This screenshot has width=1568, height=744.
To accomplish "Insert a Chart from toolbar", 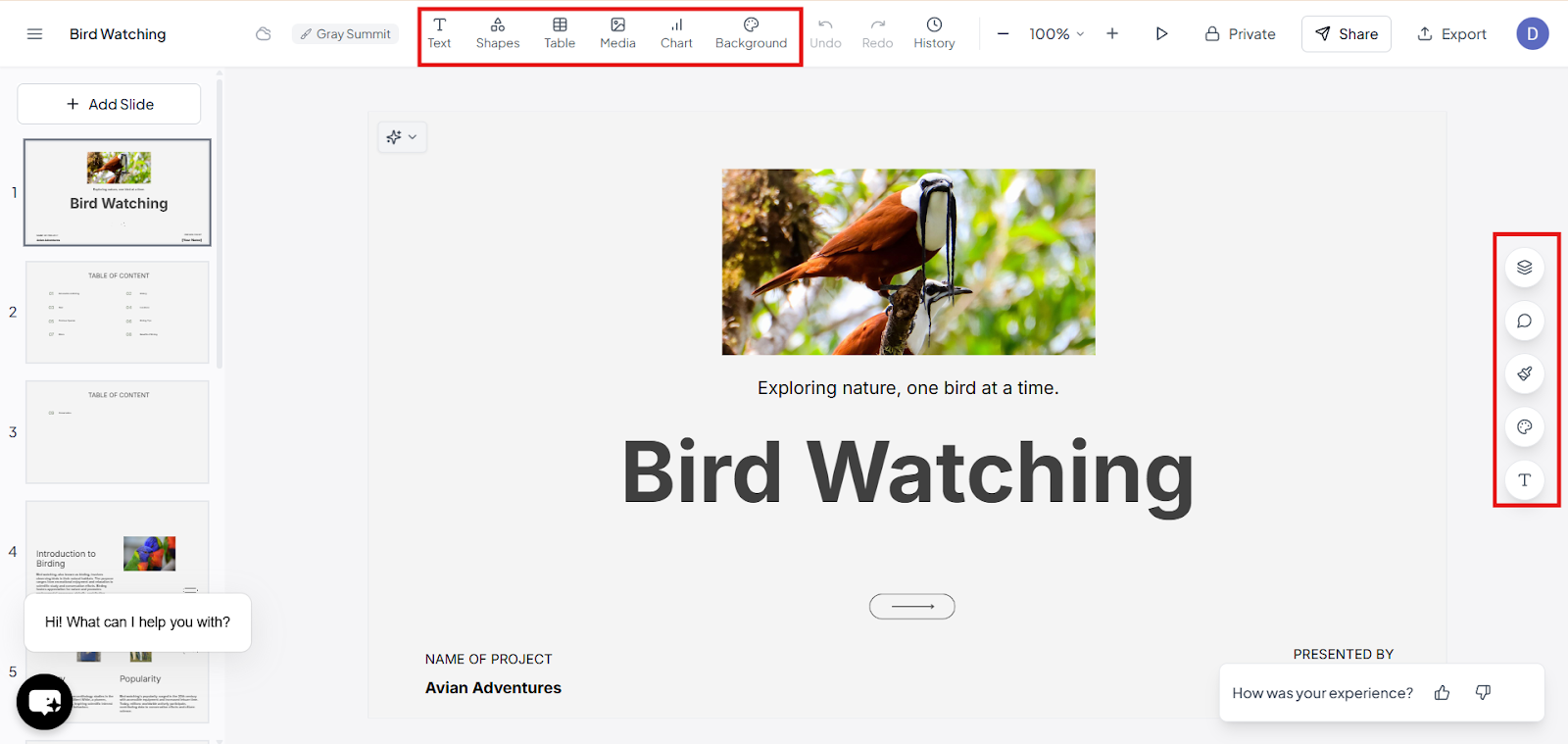I will 676,33.
